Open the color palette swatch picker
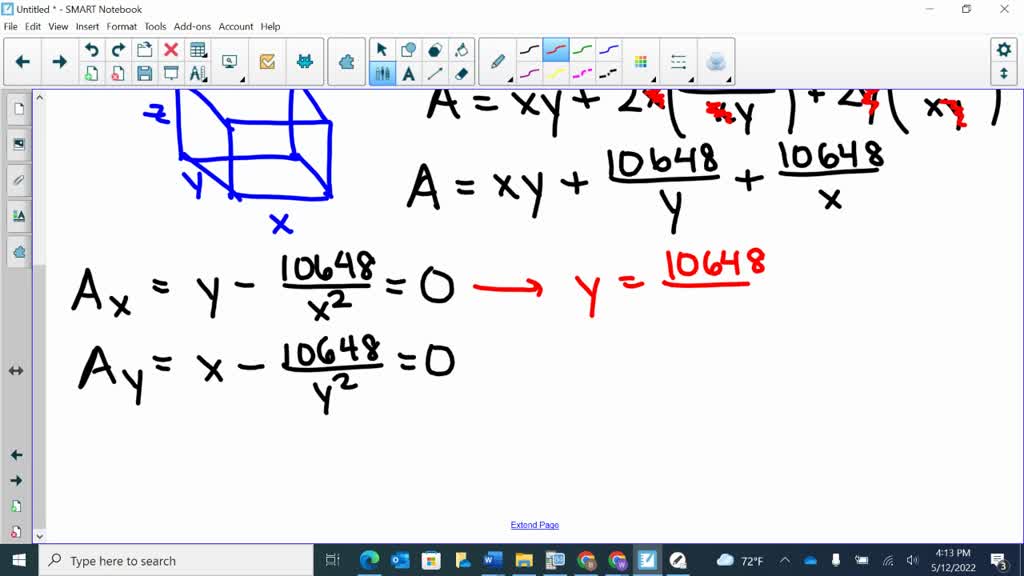 coord(641,62)
